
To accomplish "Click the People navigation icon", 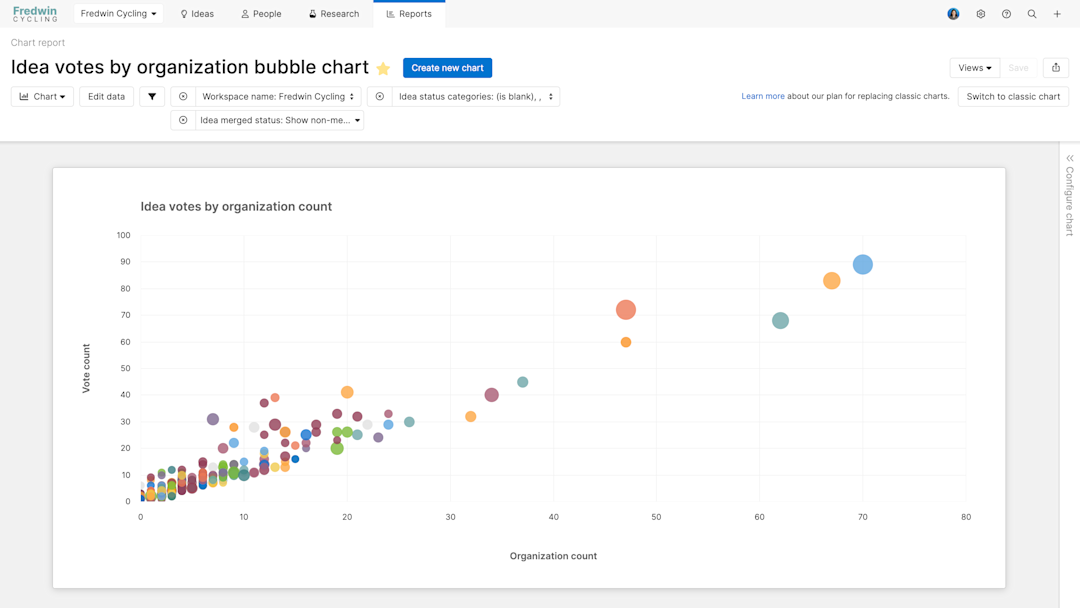I will [260, 14].
